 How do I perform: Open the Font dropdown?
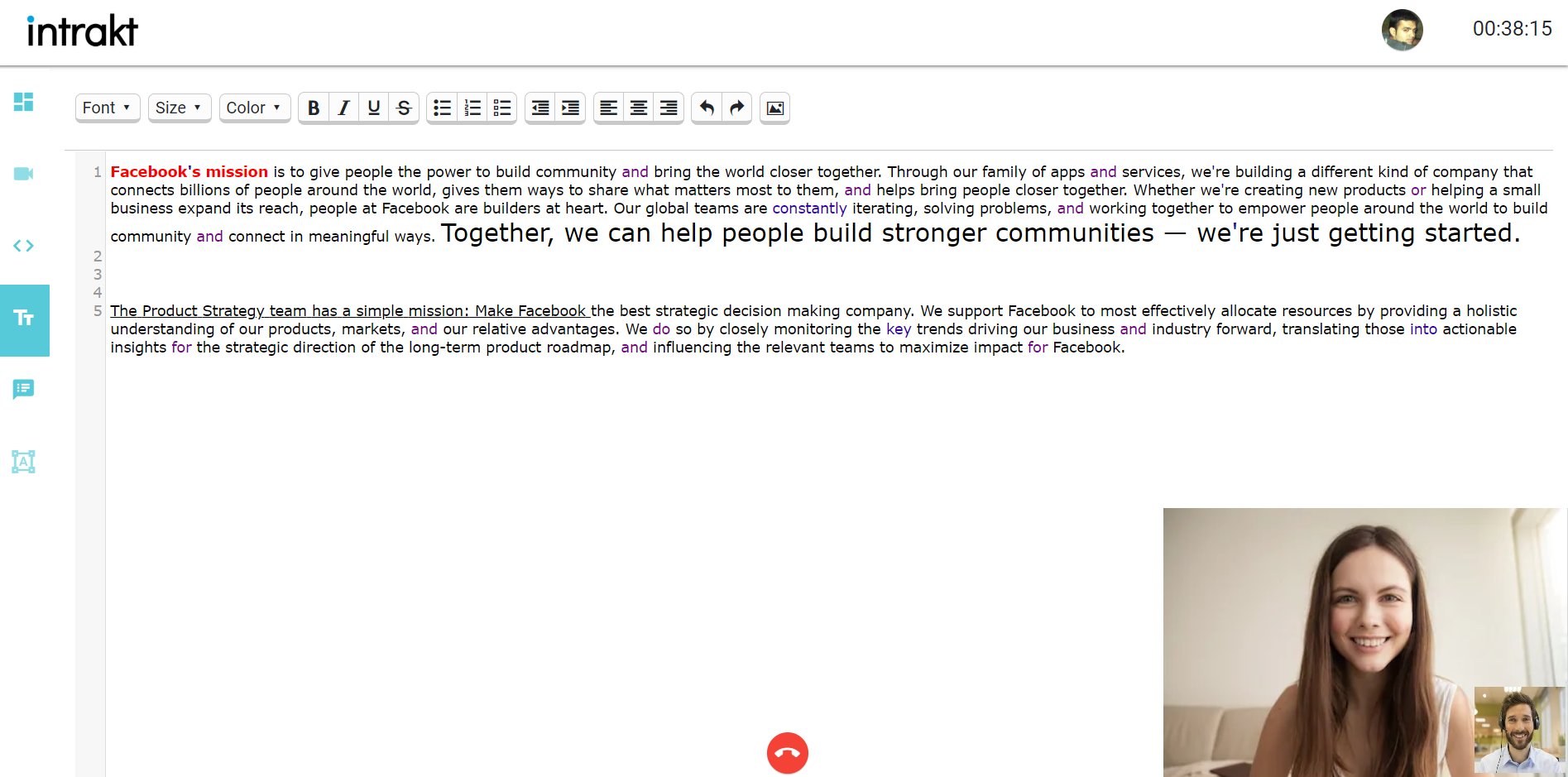(108, 108)
